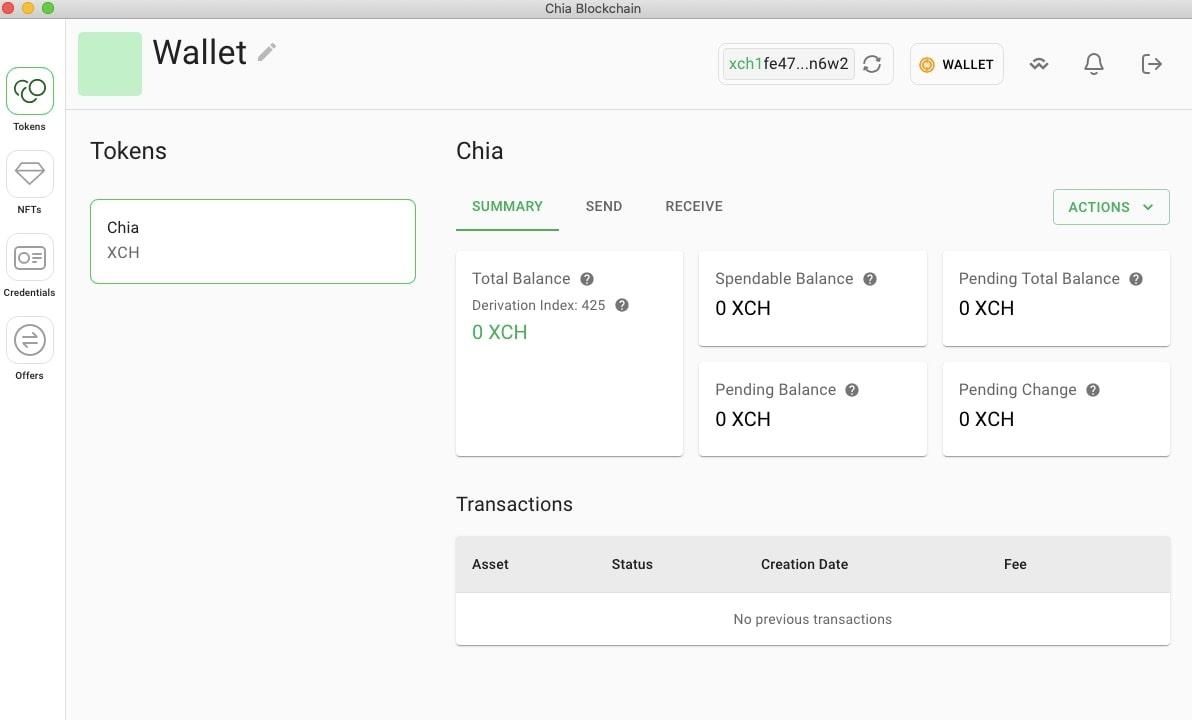
Task: Expand the ACTIONS dropdown
Action: tap(1111, 207)
